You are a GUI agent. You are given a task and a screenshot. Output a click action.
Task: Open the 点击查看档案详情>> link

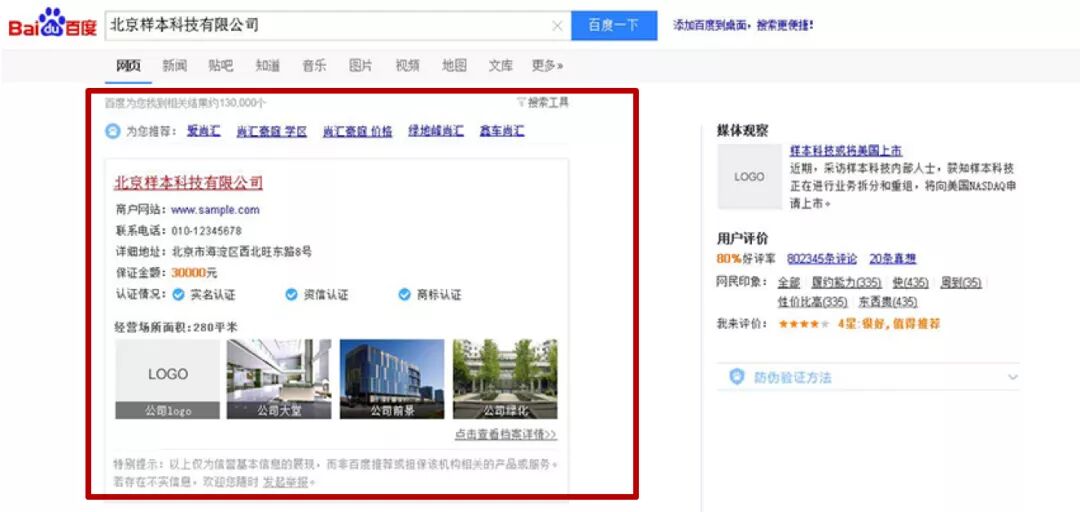(x=506, y=435)
